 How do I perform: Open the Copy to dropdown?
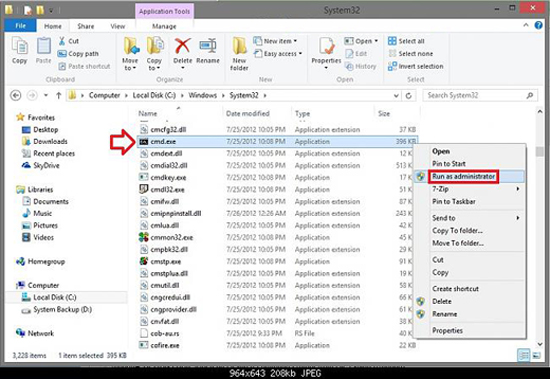pyautogui.click(x=155, y=54)
